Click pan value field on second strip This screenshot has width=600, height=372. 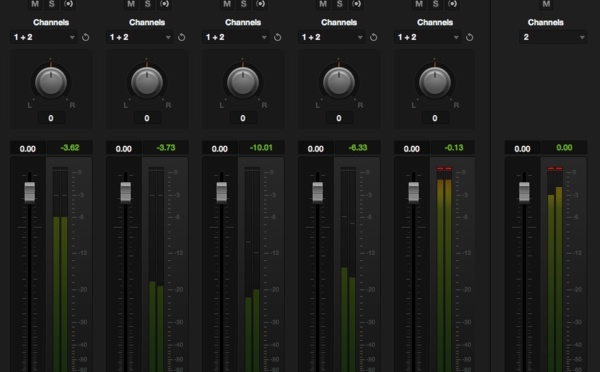[x=147, y=118]
